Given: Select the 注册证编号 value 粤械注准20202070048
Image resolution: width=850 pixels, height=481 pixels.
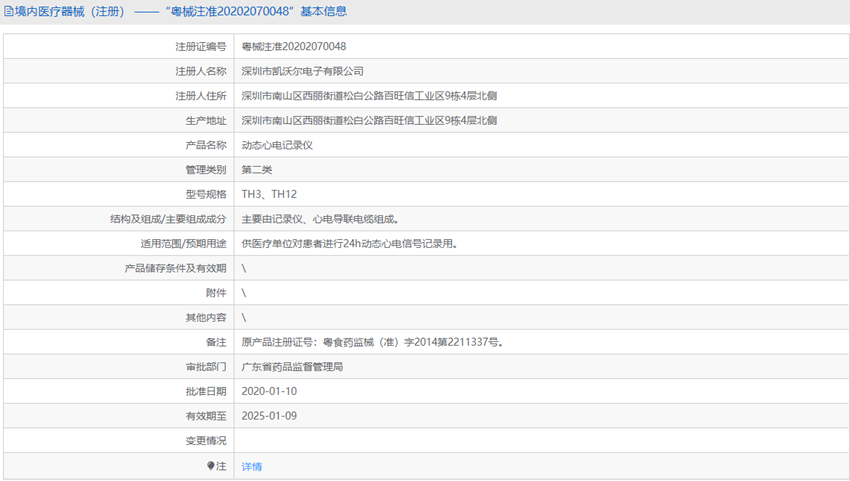Looking at the screenshot, I should 294,47.
